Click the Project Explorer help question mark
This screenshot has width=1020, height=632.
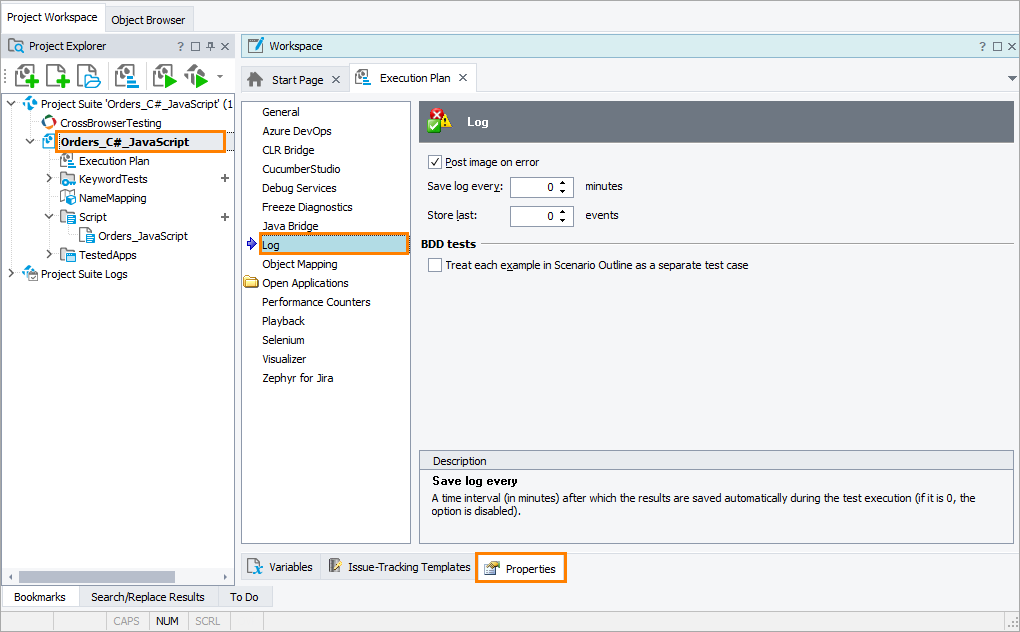point(181,46)
